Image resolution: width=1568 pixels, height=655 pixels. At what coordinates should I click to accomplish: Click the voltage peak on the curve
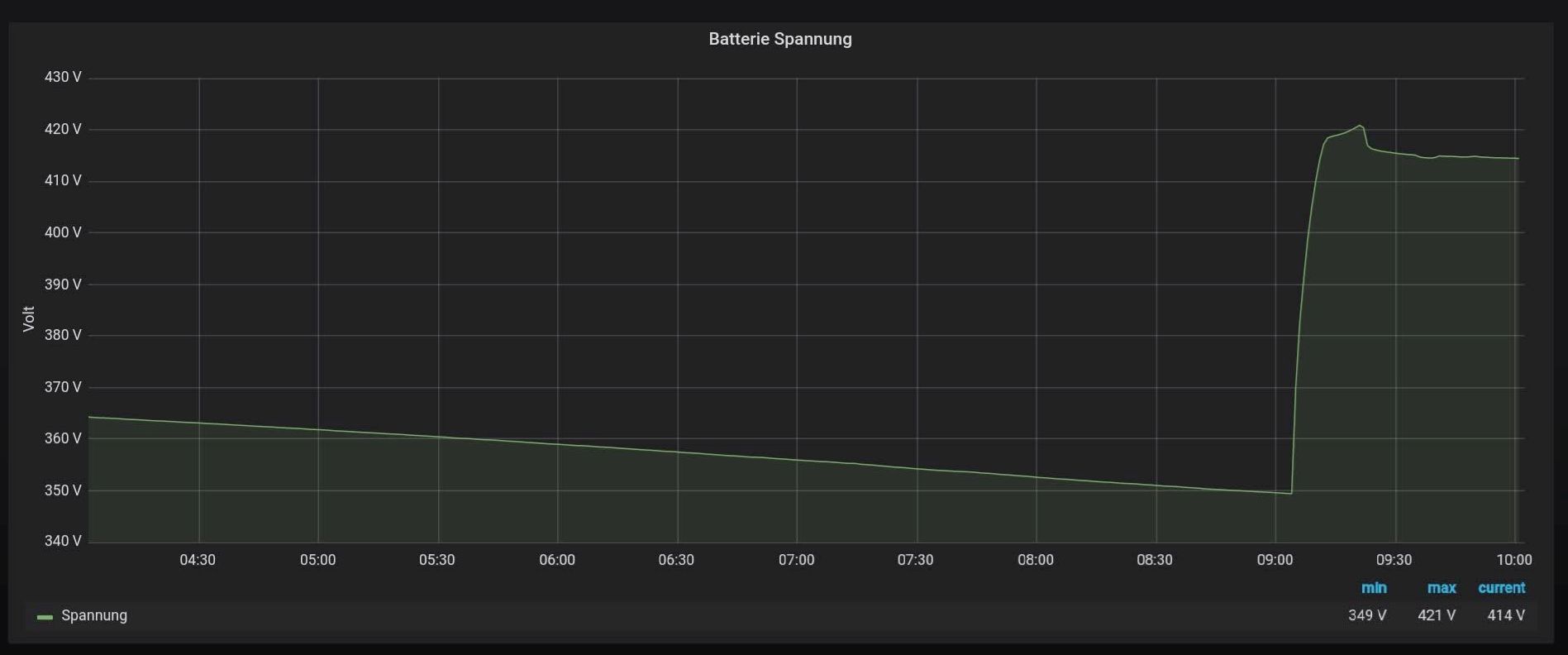pos(1360,126)
